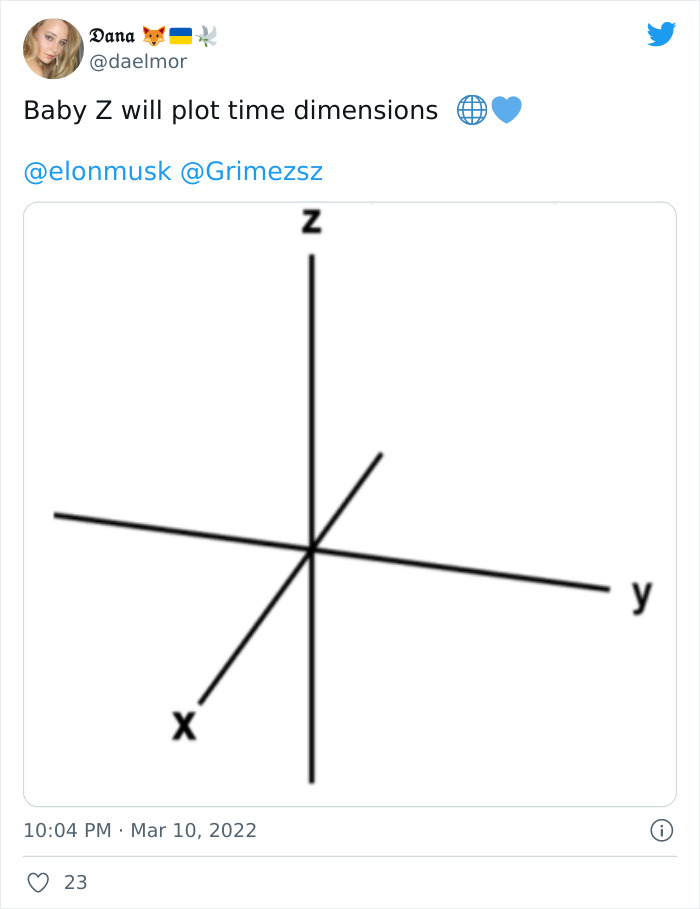This screenshot has width=700, height=909.
Task: Click the Y axis label in the image
Action: coord(642,591)
